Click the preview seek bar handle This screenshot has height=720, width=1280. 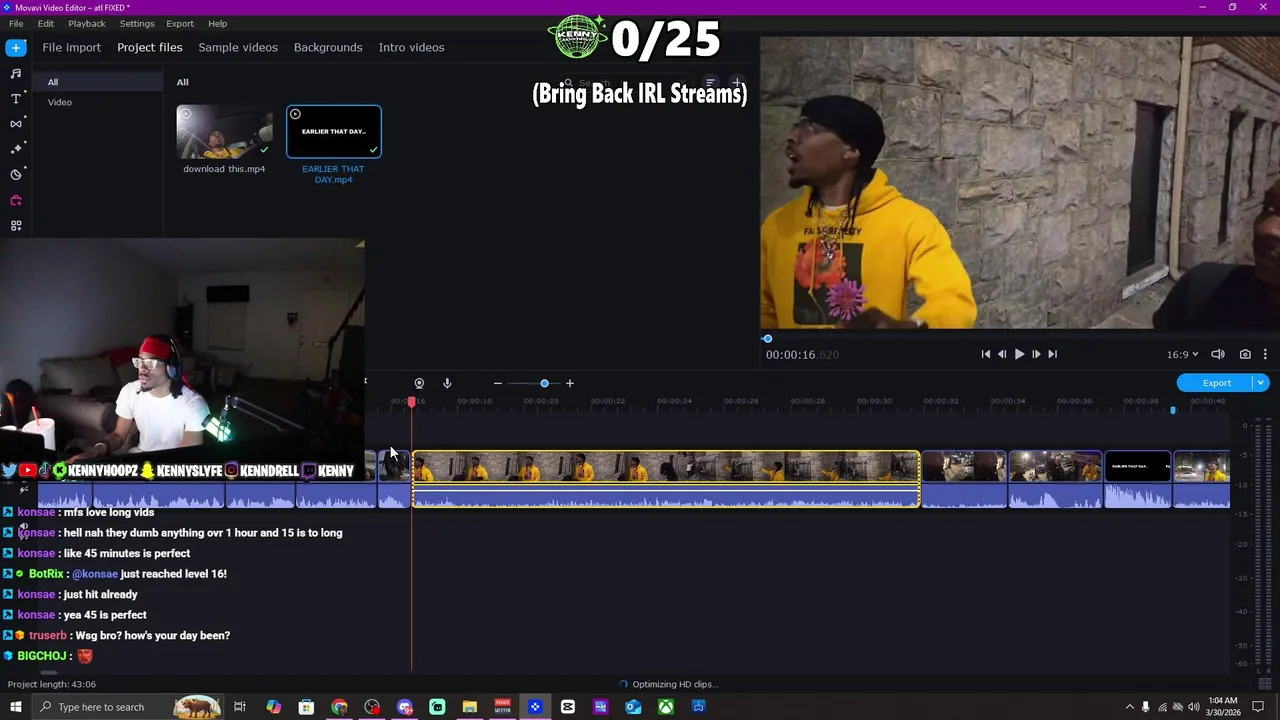pyautogui.click(x=767, y=339)
